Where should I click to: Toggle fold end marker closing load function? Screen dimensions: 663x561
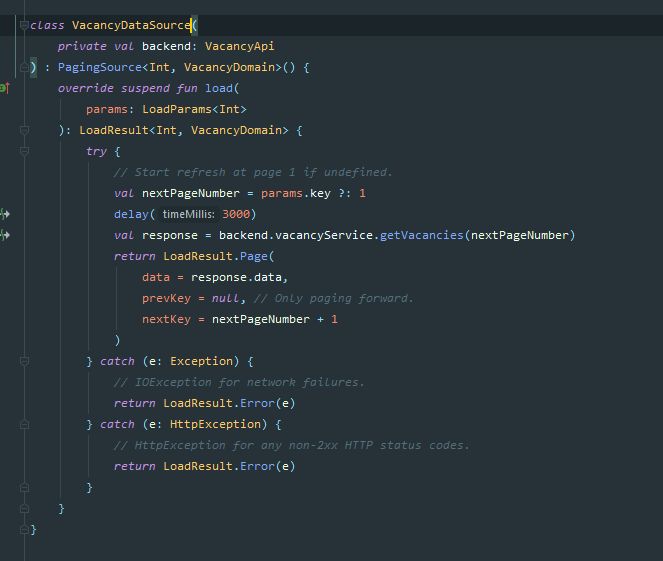[24, 508]
